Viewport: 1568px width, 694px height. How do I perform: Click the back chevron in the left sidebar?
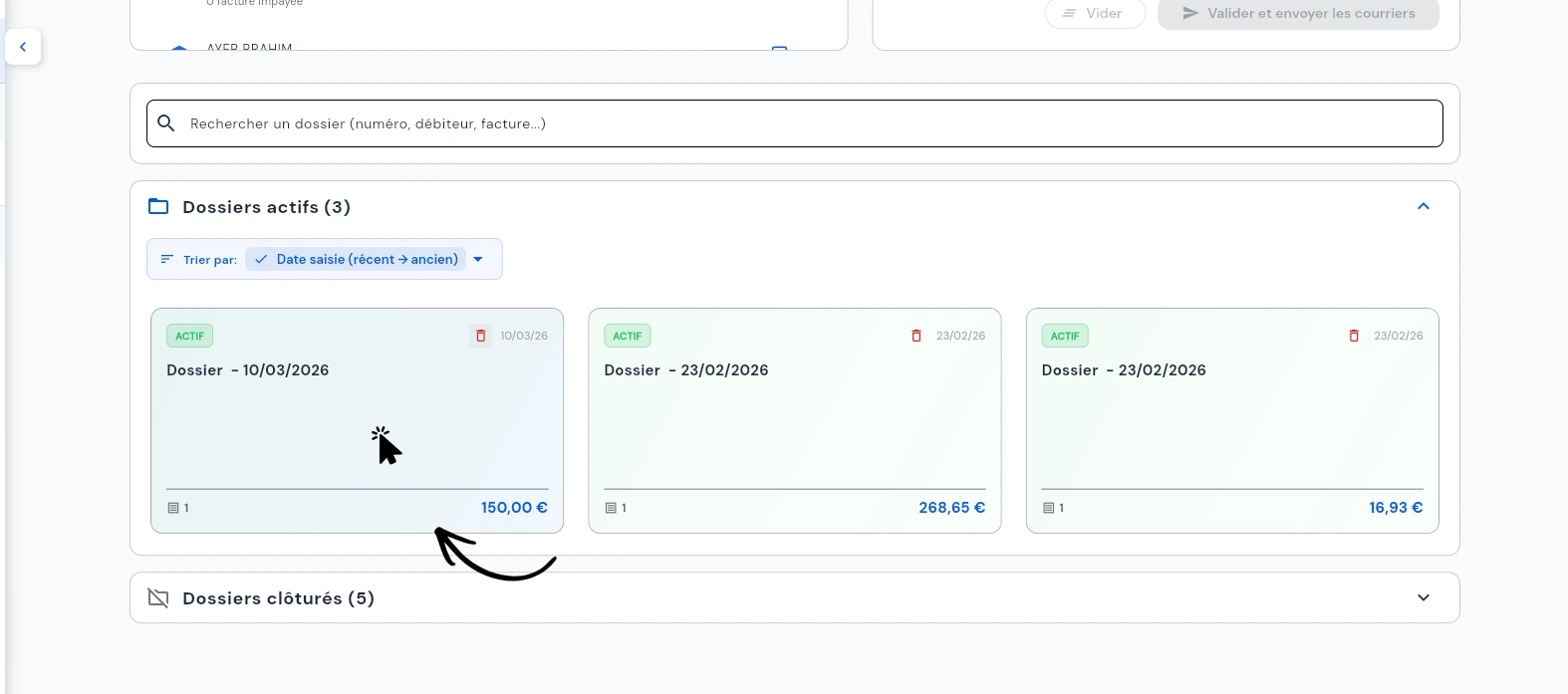[23, 47]
